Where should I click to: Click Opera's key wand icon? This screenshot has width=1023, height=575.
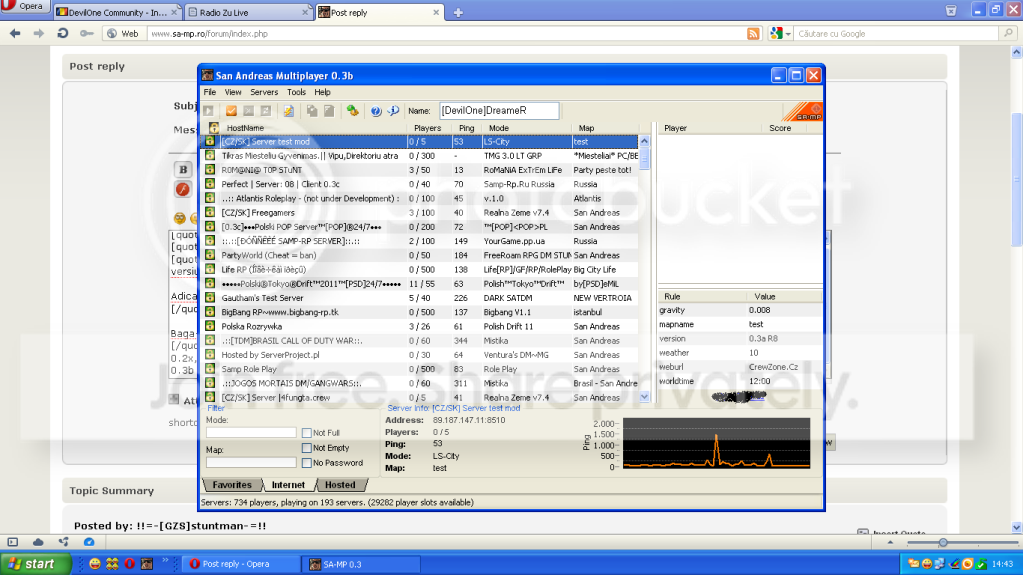(x=86, y=33)
